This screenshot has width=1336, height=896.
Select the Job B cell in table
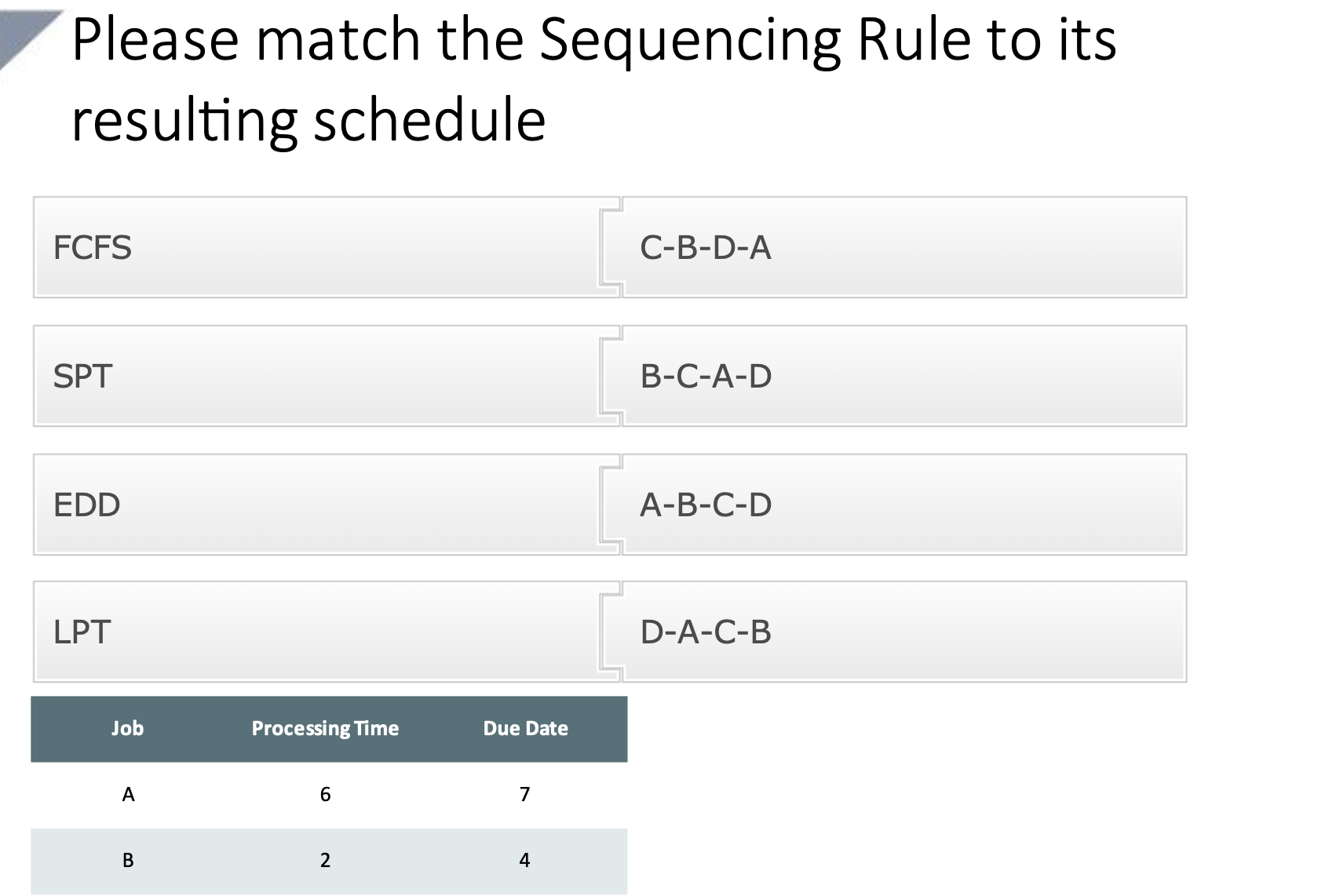point(128,861)
